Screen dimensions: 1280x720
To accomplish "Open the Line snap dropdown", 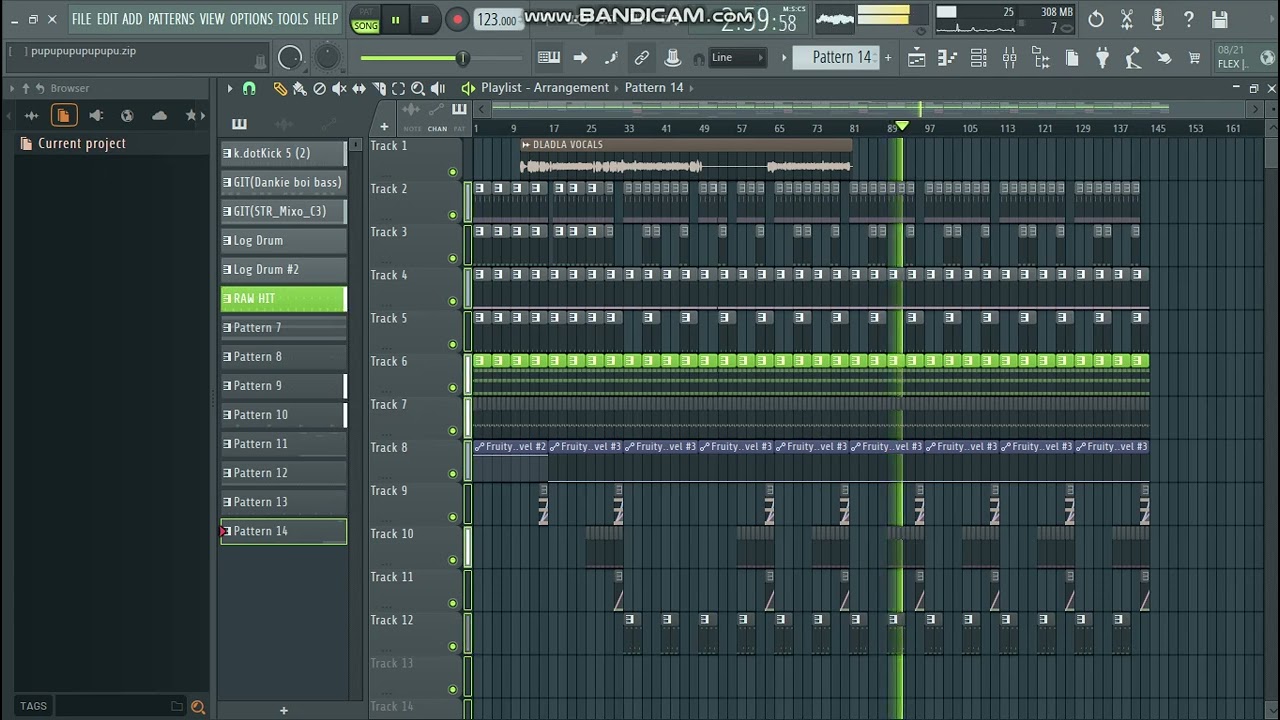I will pos(737,58).
